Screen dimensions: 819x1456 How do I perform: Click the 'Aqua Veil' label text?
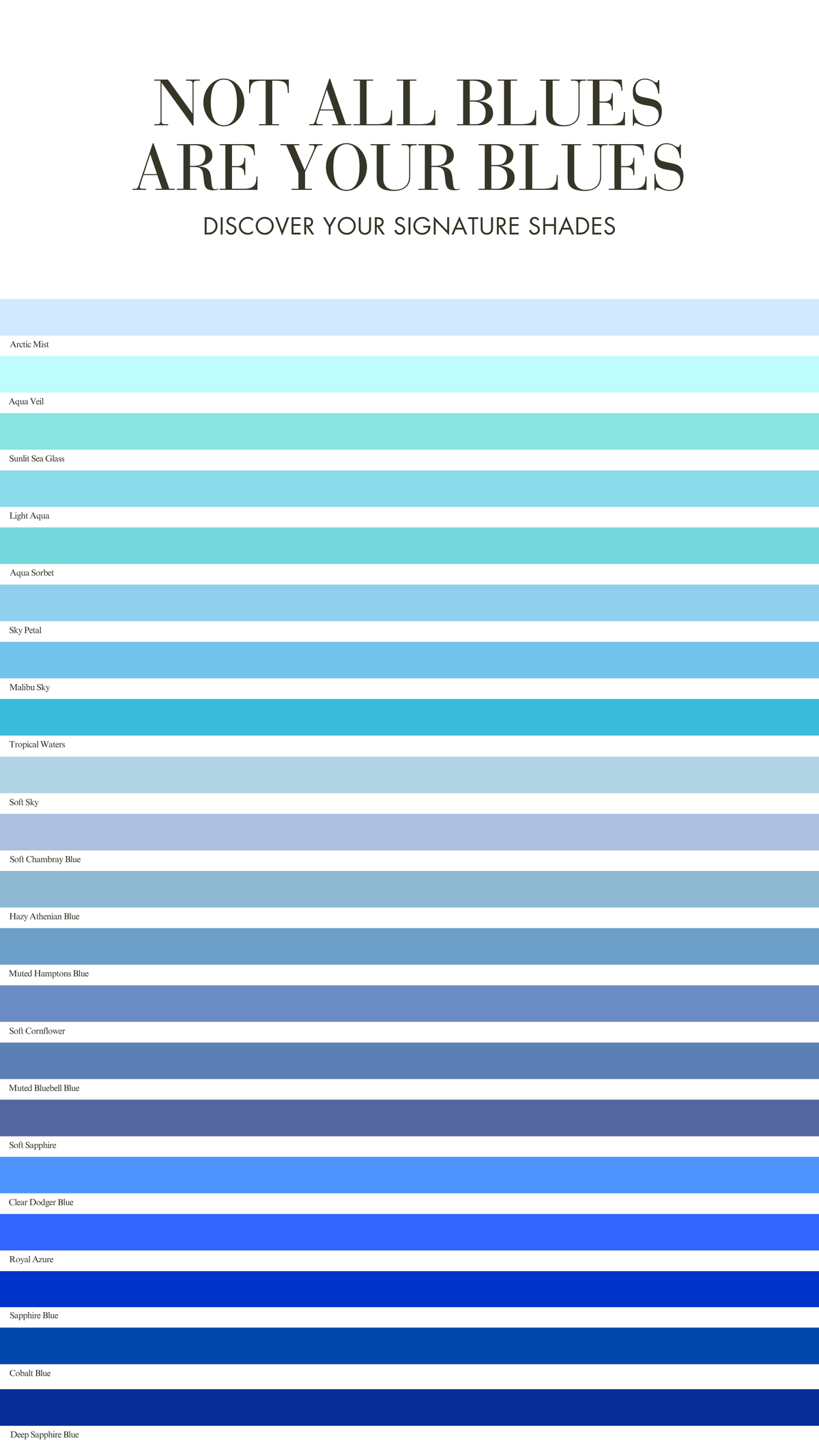point(26,402)
